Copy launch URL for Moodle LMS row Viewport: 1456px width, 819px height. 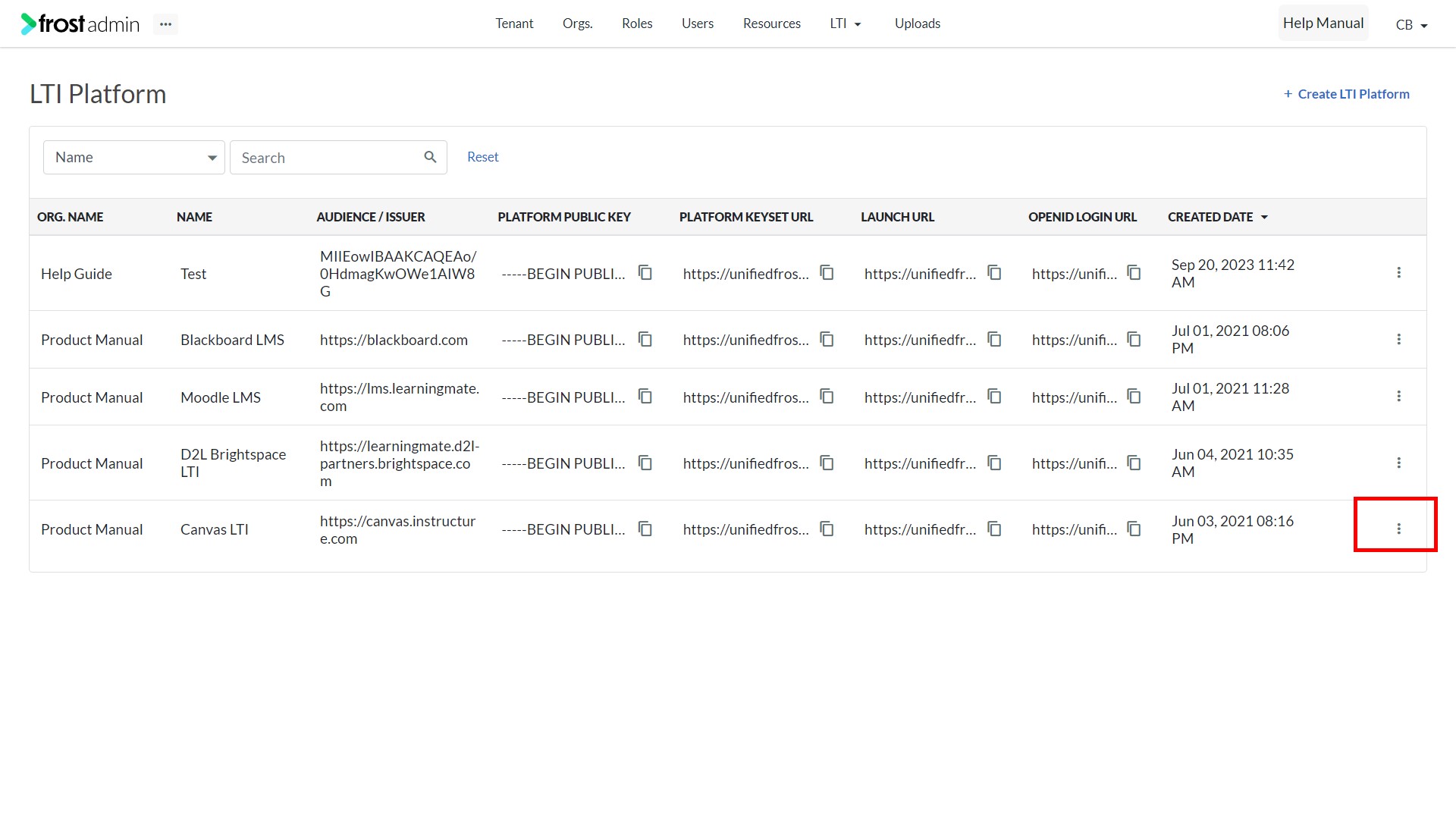995,397
